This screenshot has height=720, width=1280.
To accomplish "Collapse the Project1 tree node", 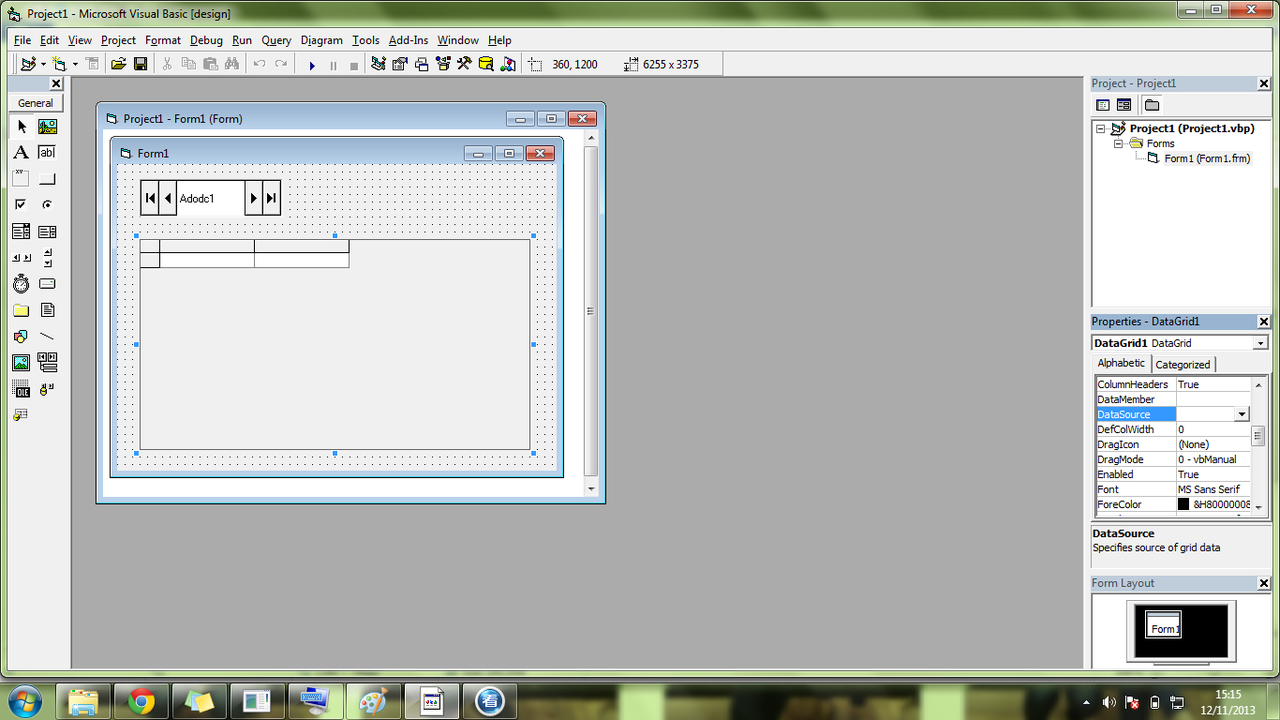I will coord(1101,129).
